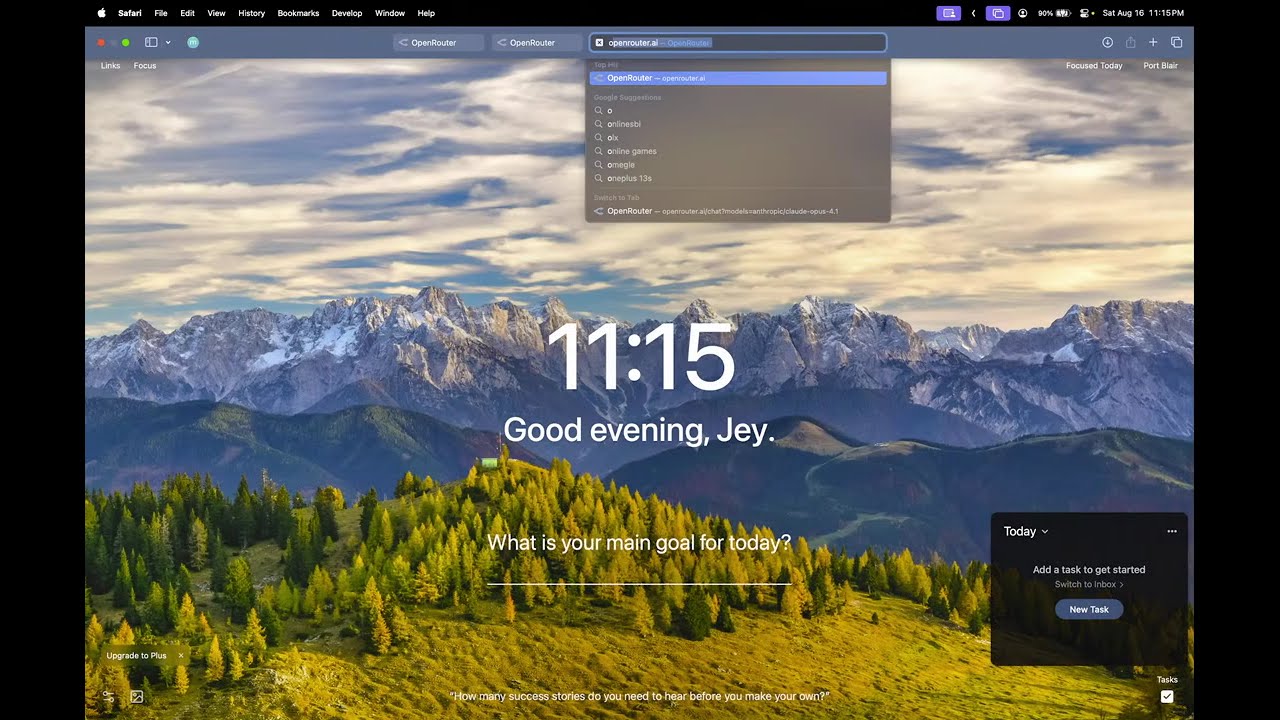
Task: Open the Focus section
Action: tap(145, 66)
